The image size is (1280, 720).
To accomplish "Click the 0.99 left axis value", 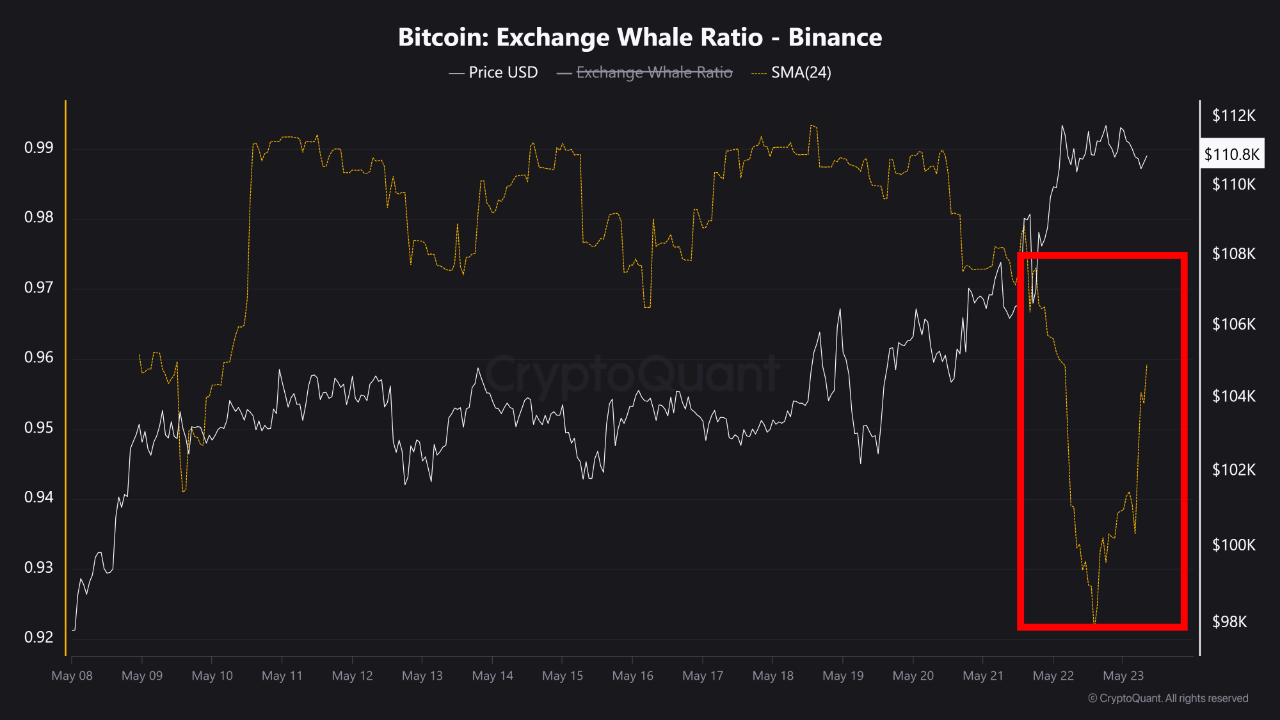I will (x=37, y=148).
